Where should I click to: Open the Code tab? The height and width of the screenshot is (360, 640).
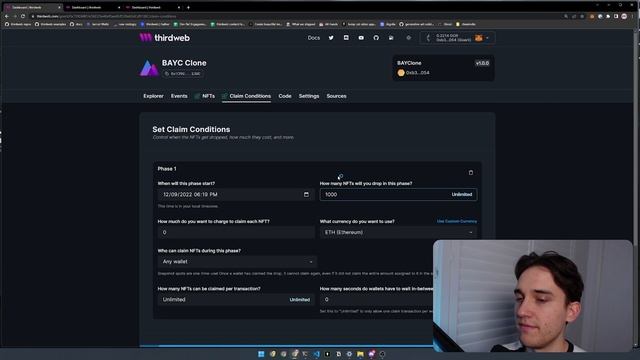point(285,96)
